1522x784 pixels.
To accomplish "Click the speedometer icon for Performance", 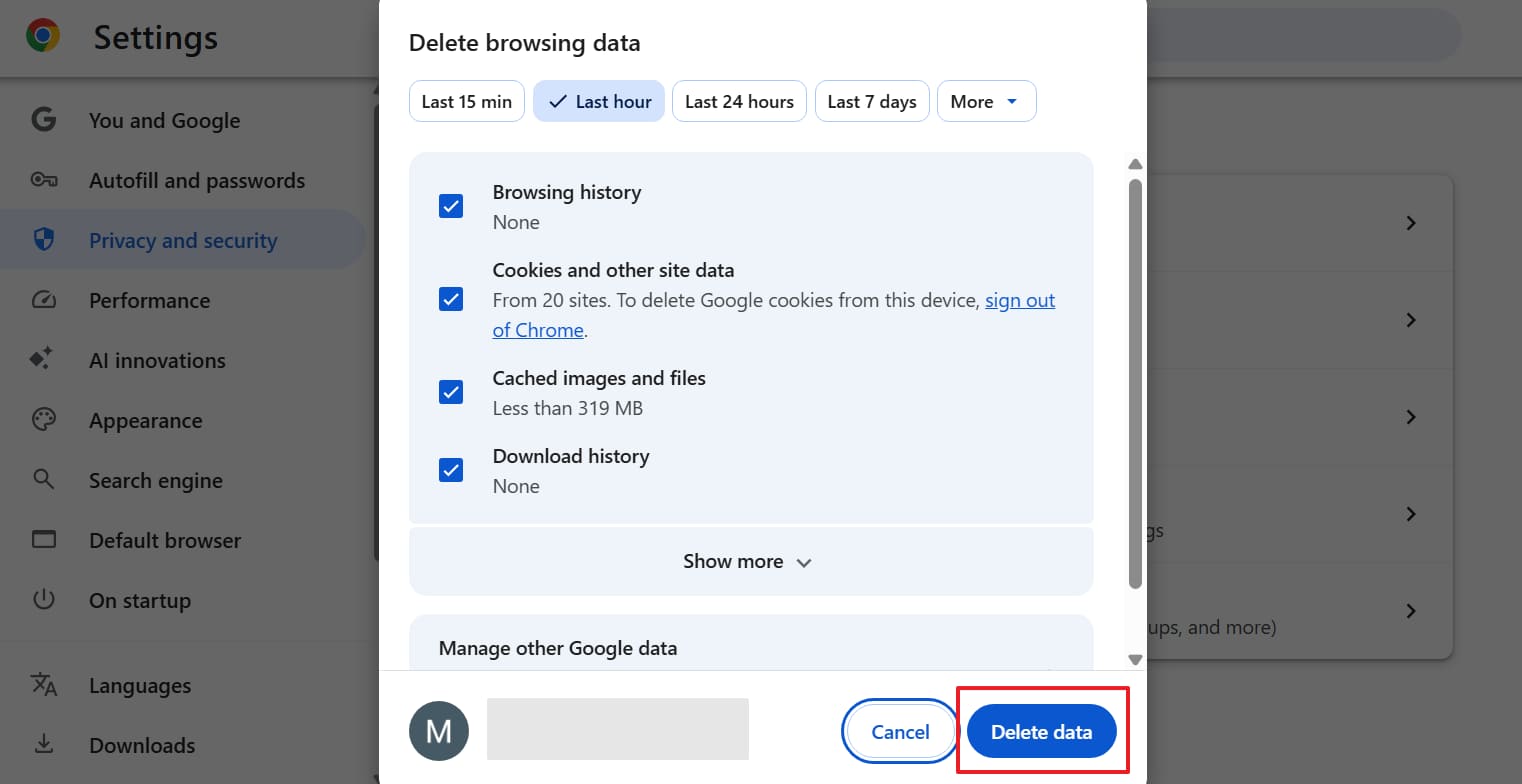I will tap(43, 300).
